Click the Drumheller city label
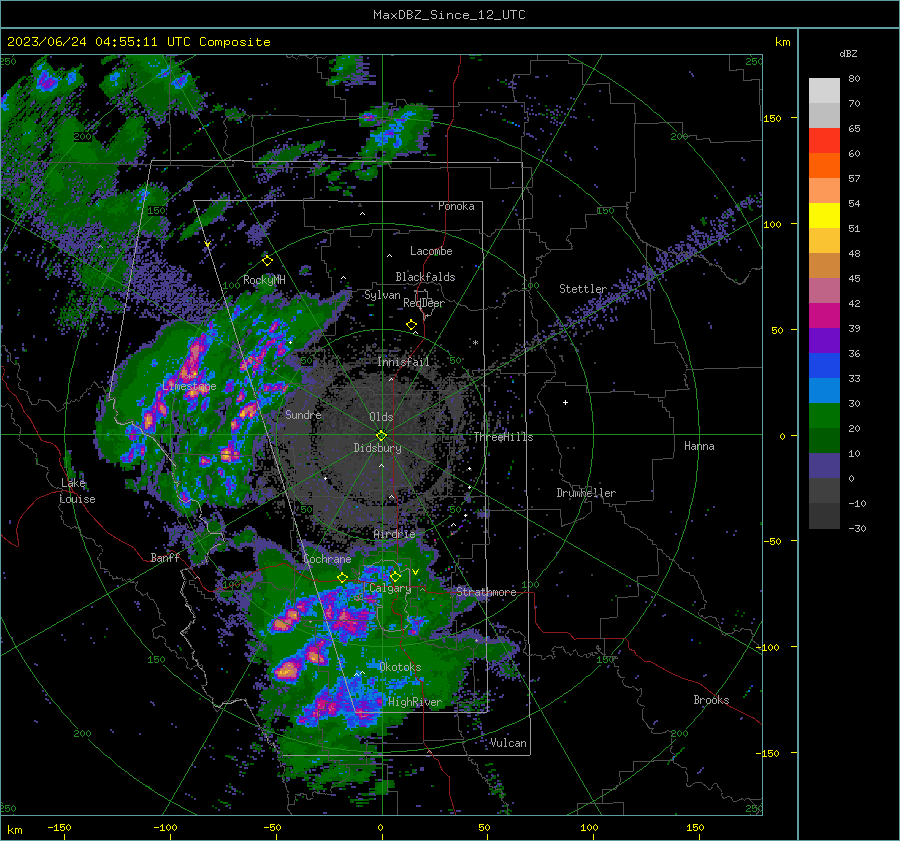900x841 pixels. 586,493
